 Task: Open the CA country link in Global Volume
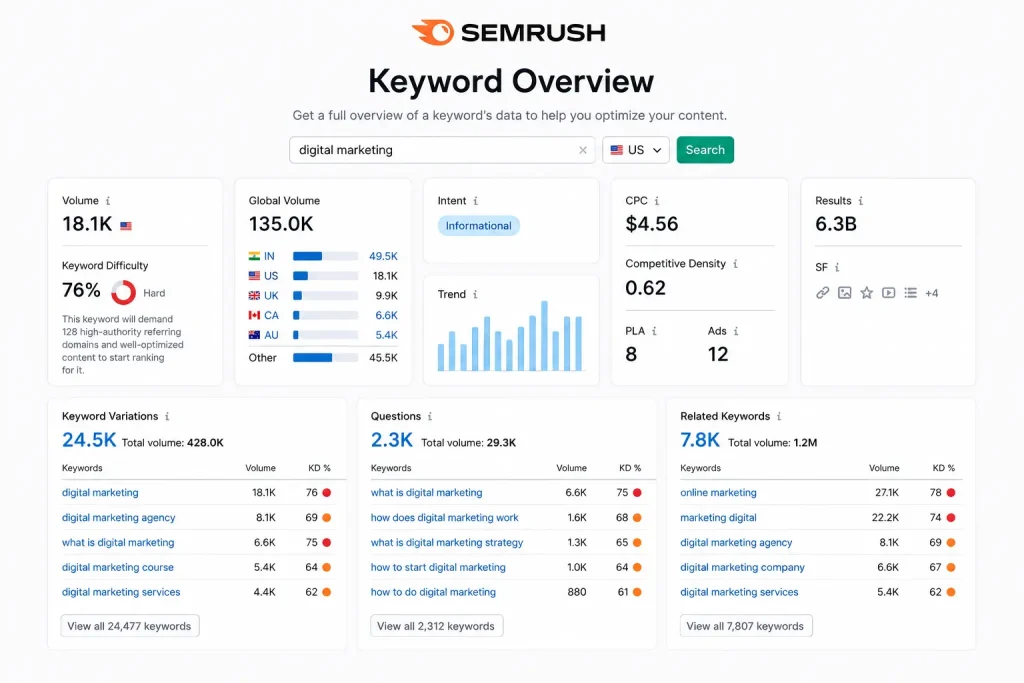pos(271,315)
